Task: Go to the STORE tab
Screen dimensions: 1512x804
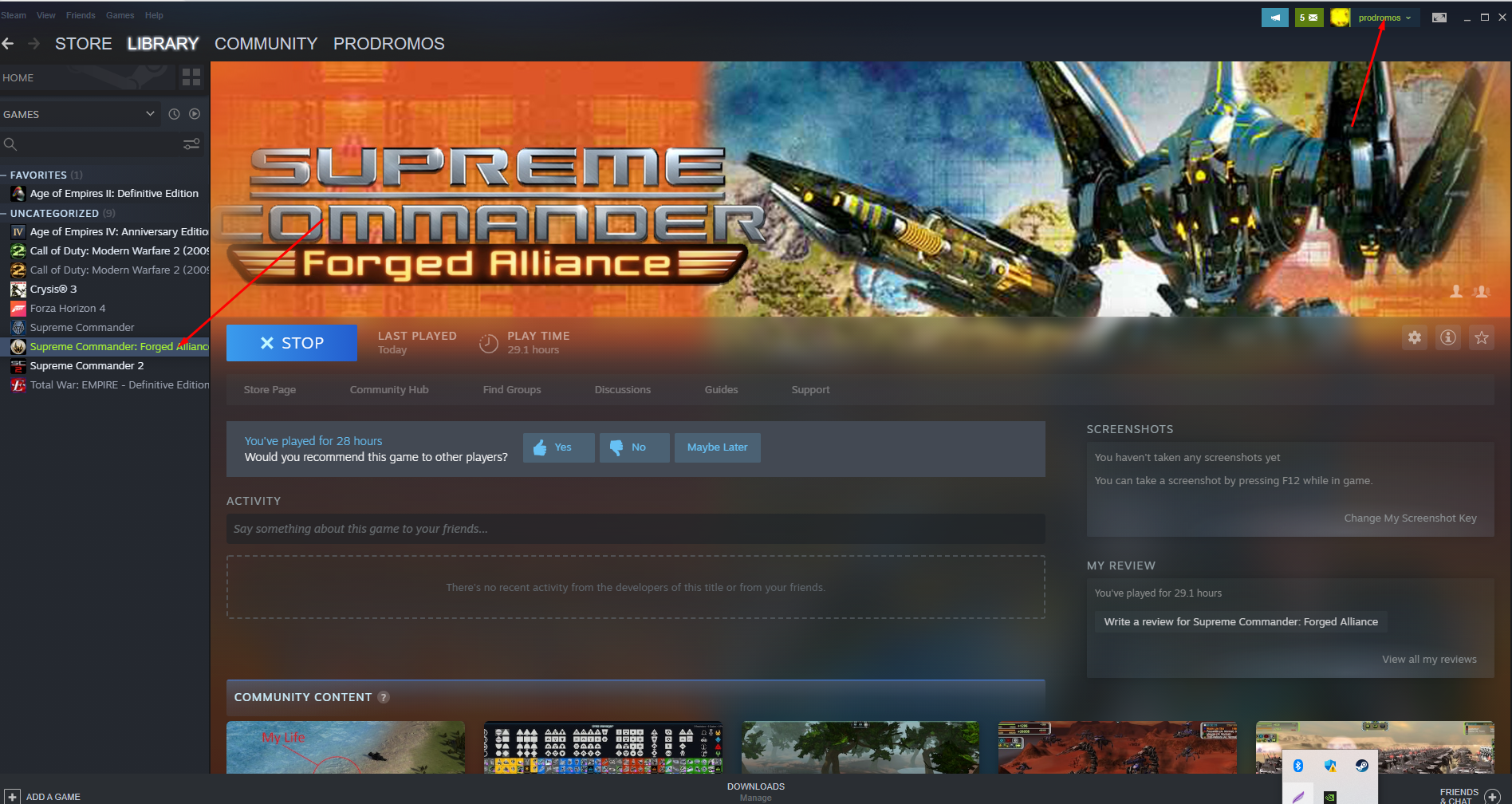Action: click(x=84, y=44)
